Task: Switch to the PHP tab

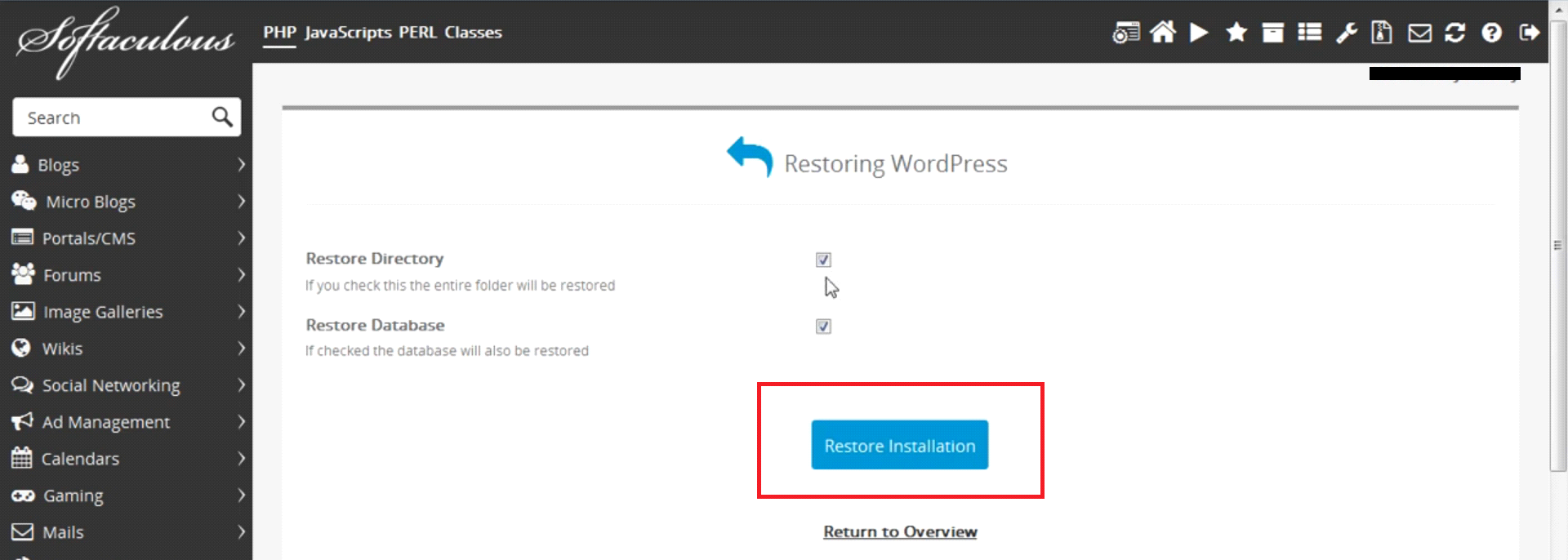Action: click(279, 33)
